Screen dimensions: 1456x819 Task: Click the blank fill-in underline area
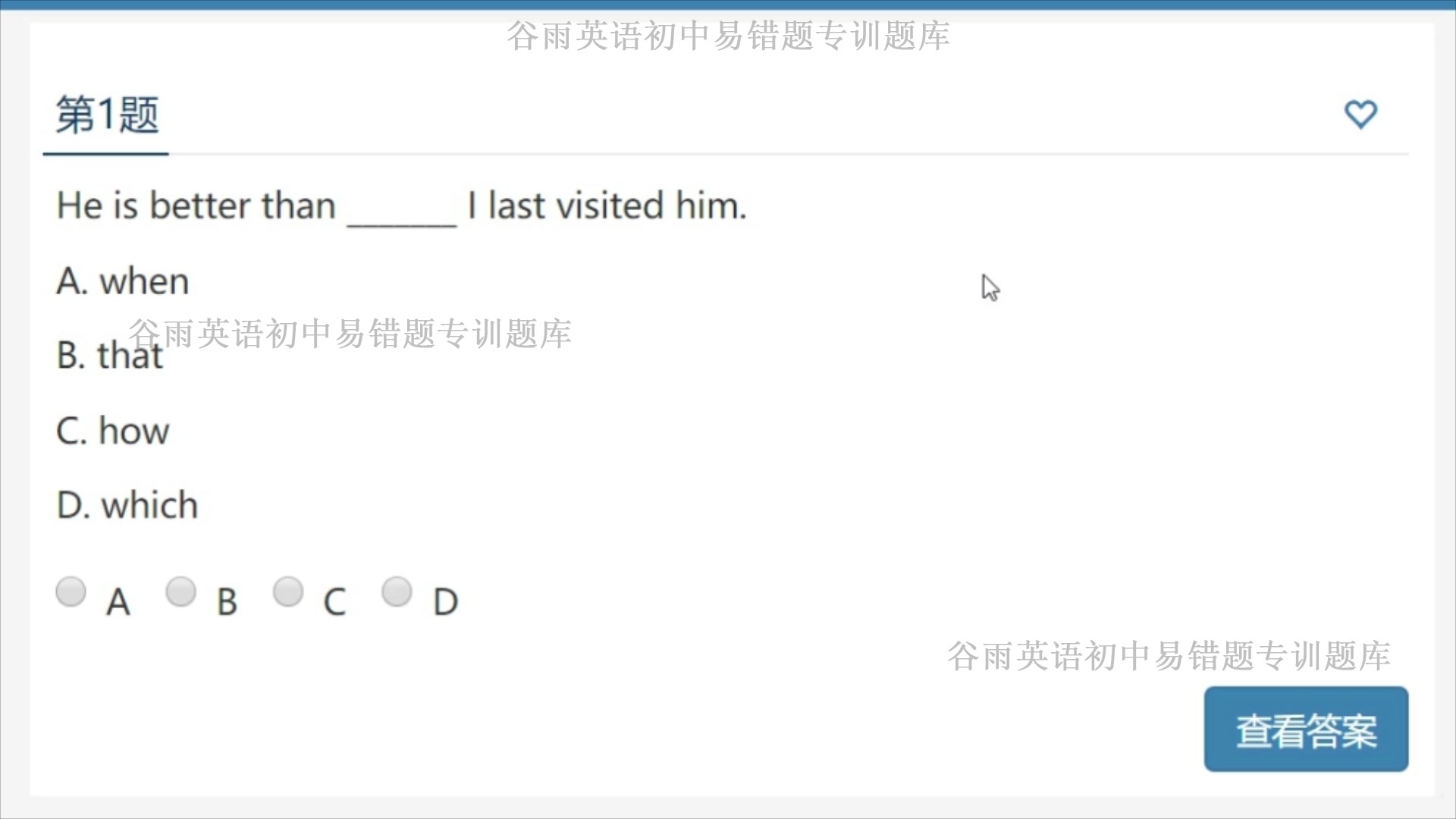coord(401,206)
